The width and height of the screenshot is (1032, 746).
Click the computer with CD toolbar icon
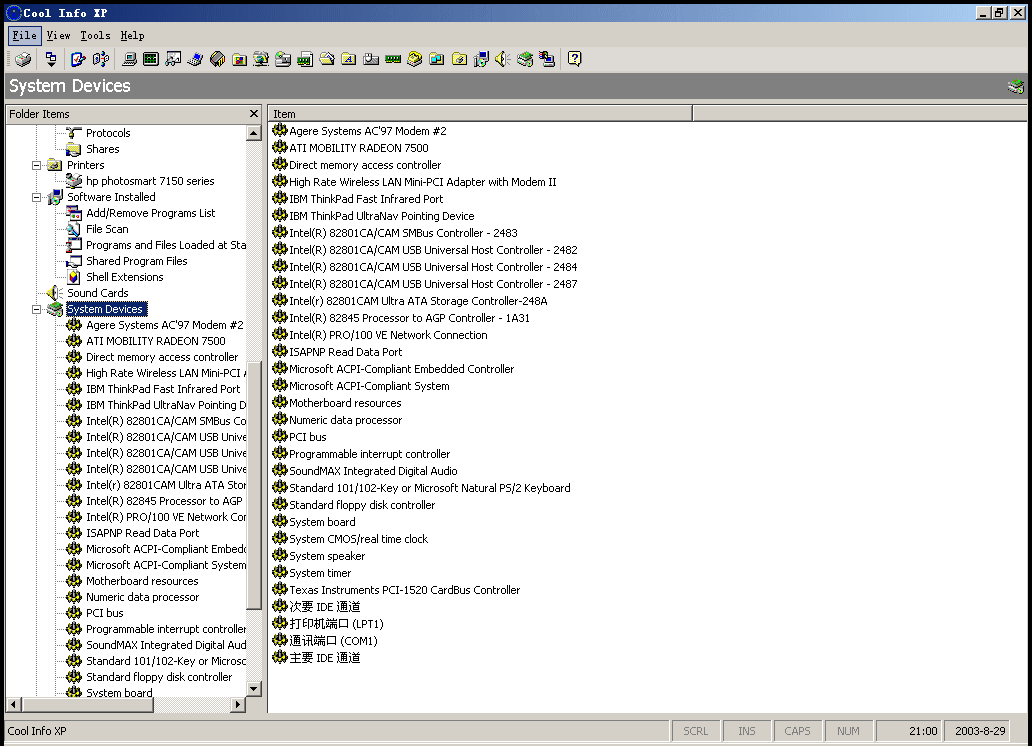tap(481, 59)
